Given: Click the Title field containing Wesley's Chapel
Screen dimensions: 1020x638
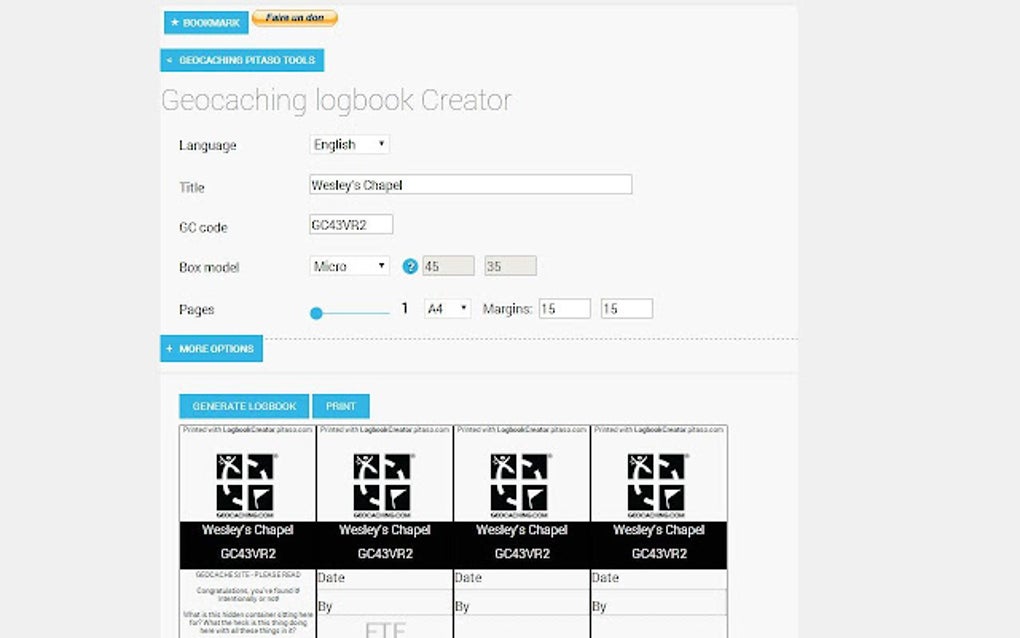Looking at the screenshot, I should click(x=470, y=184).
